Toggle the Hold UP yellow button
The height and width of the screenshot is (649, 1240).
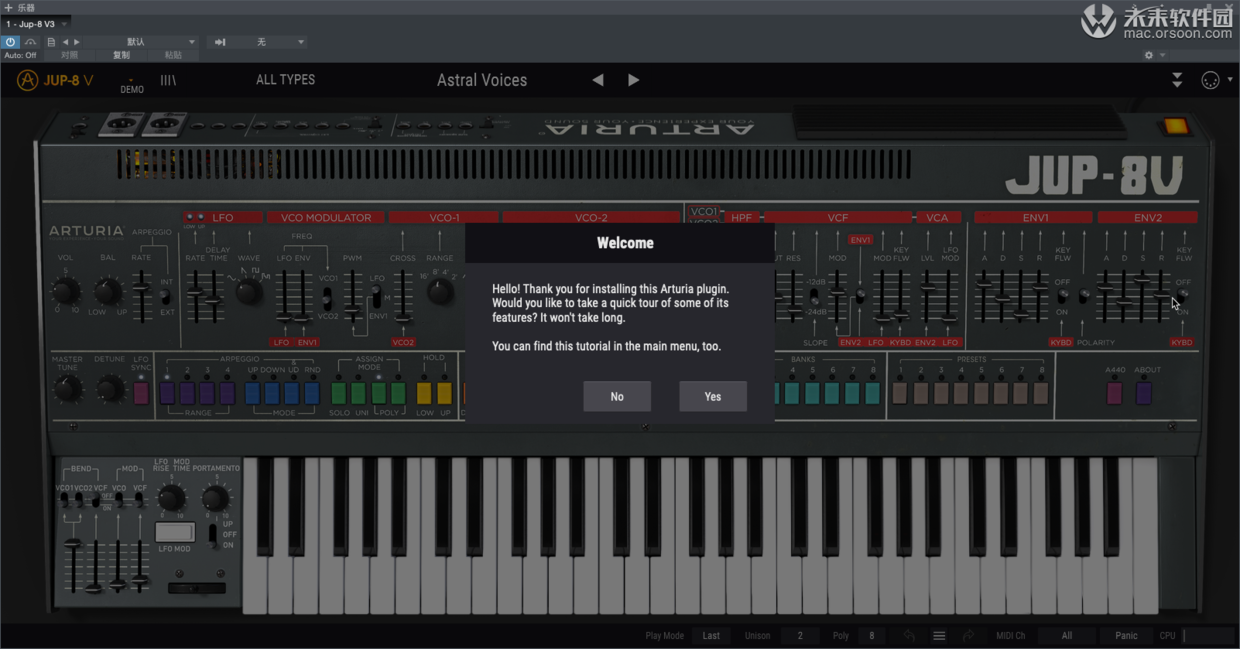click(444, 393)
